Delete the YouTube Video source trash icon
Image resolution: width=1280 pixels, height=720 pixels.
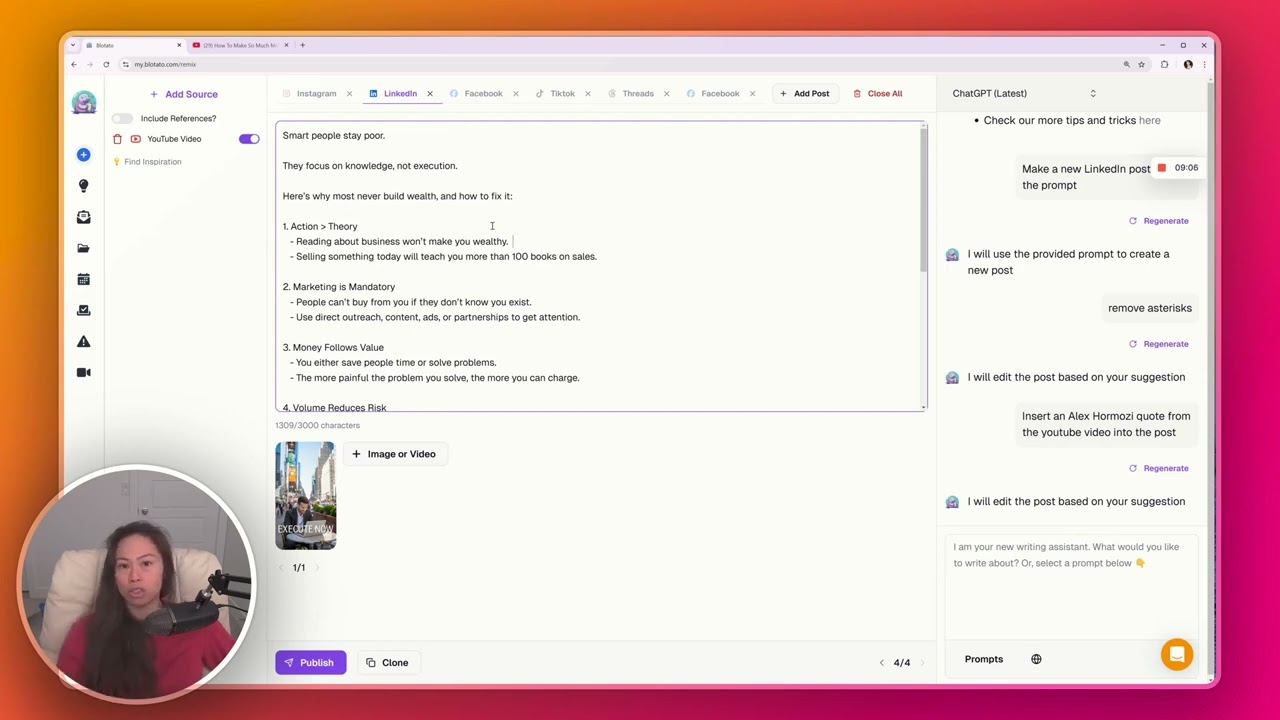tap(117, 139)
